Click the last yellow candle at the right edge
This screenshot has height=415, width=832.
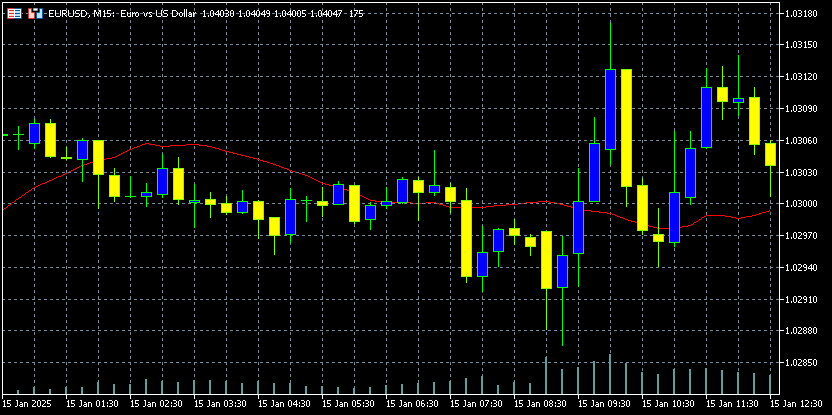tap(770, 154)
